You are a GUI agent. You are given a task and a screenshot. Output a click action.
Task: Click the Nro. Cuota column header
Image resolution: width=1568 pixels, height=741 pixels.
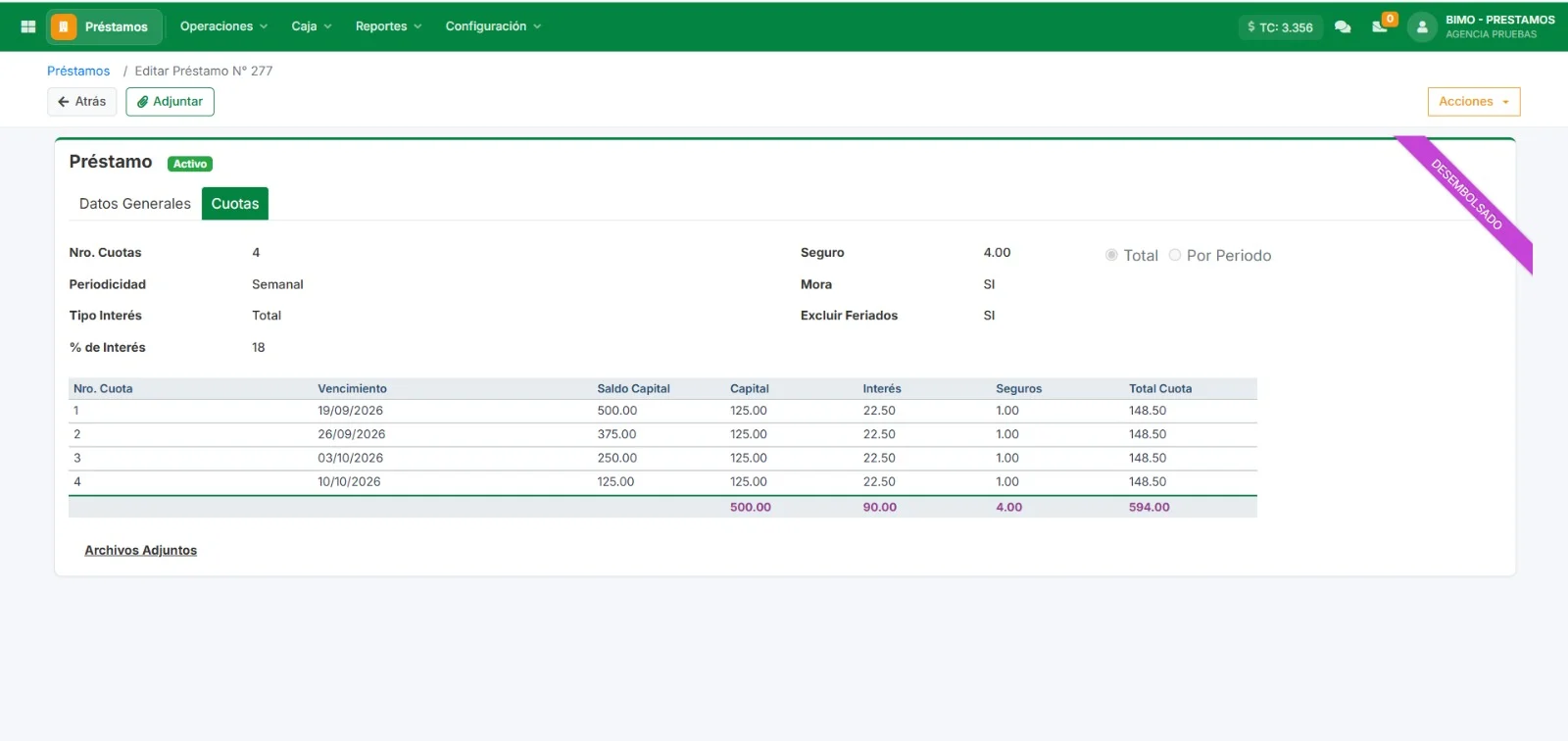click(103, 389)
